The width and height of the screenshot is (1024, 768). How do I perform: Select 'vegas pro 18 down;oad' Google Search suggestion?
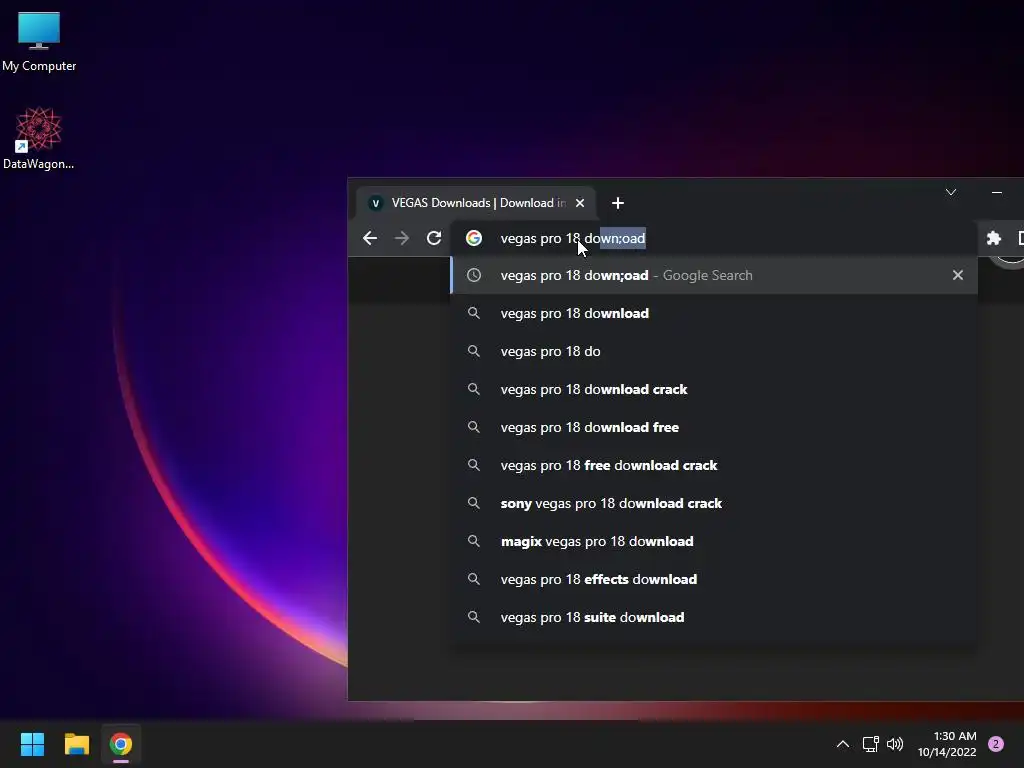pos(714,276)
